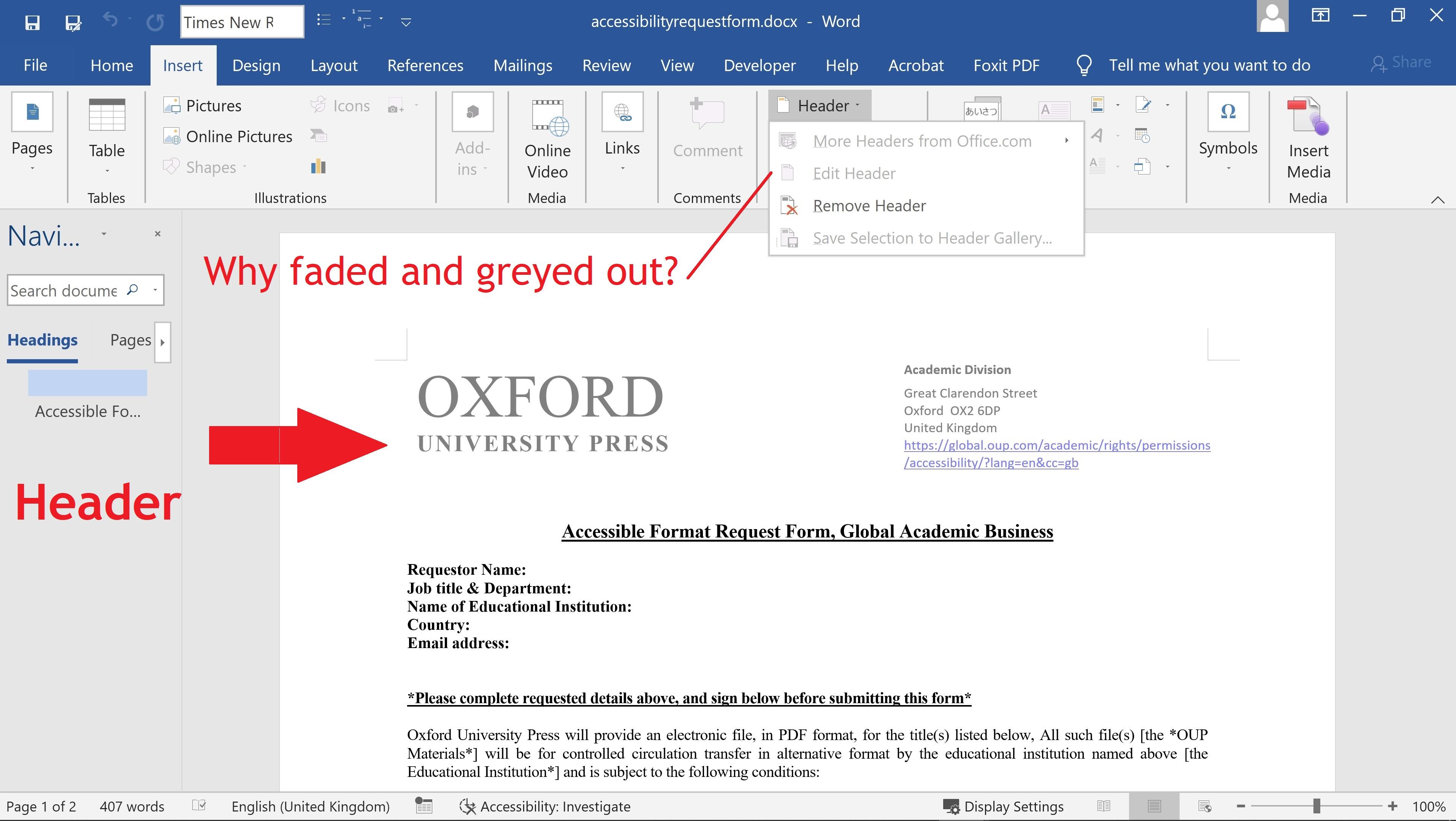1456x821 pixels.
Task: Open the Screenshot dropdown arrow
Action: coord(417,105)
